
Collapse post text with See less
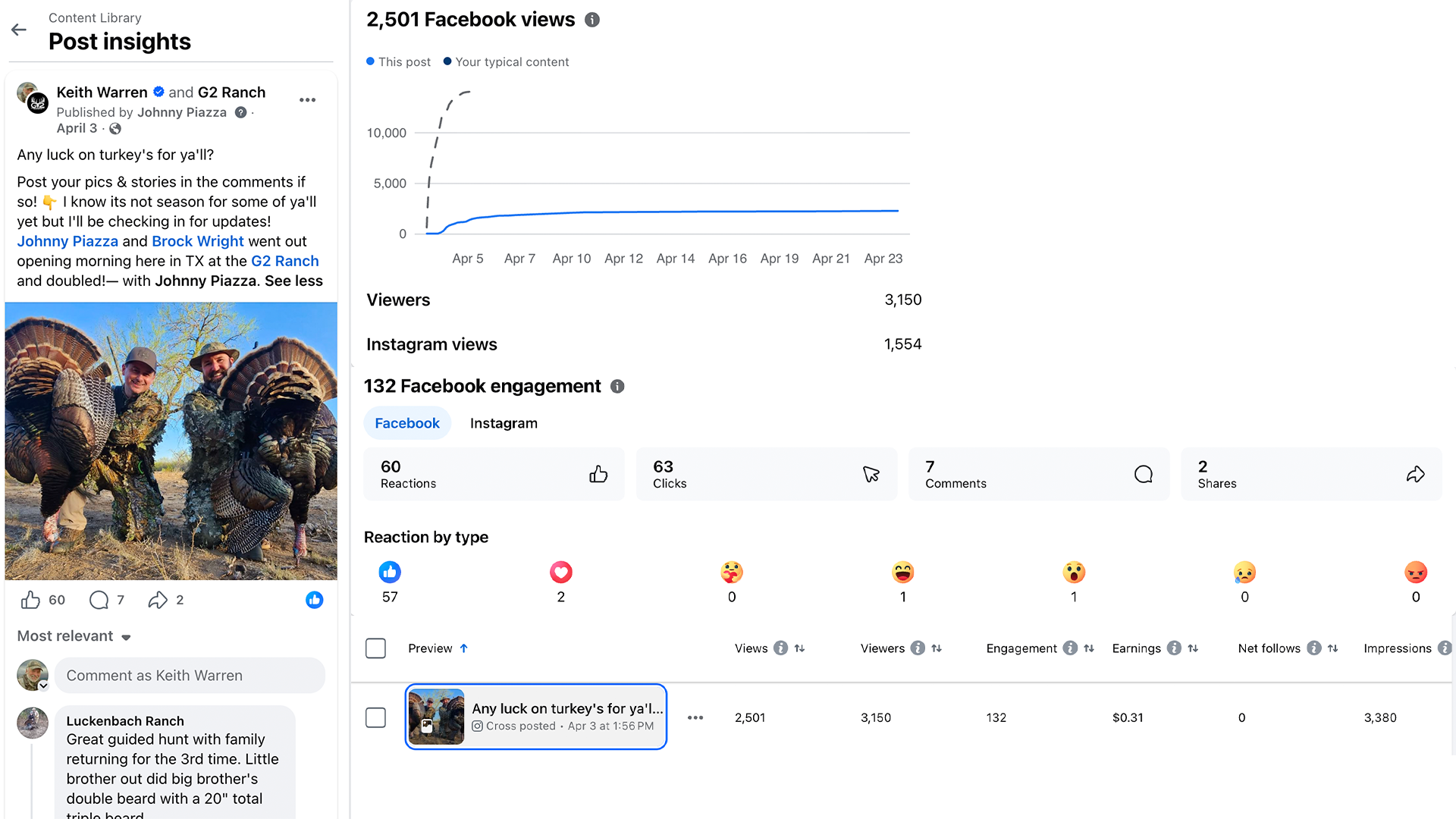[293, 281]
